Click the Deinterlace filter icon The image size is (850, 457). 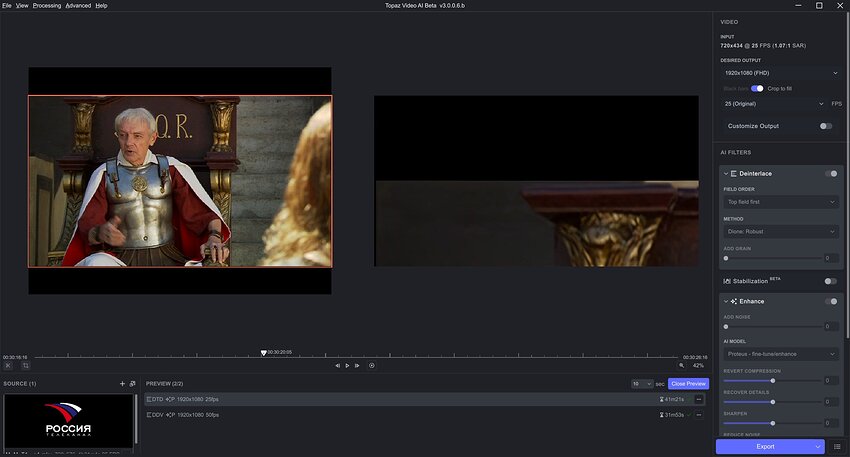[733, 174]
